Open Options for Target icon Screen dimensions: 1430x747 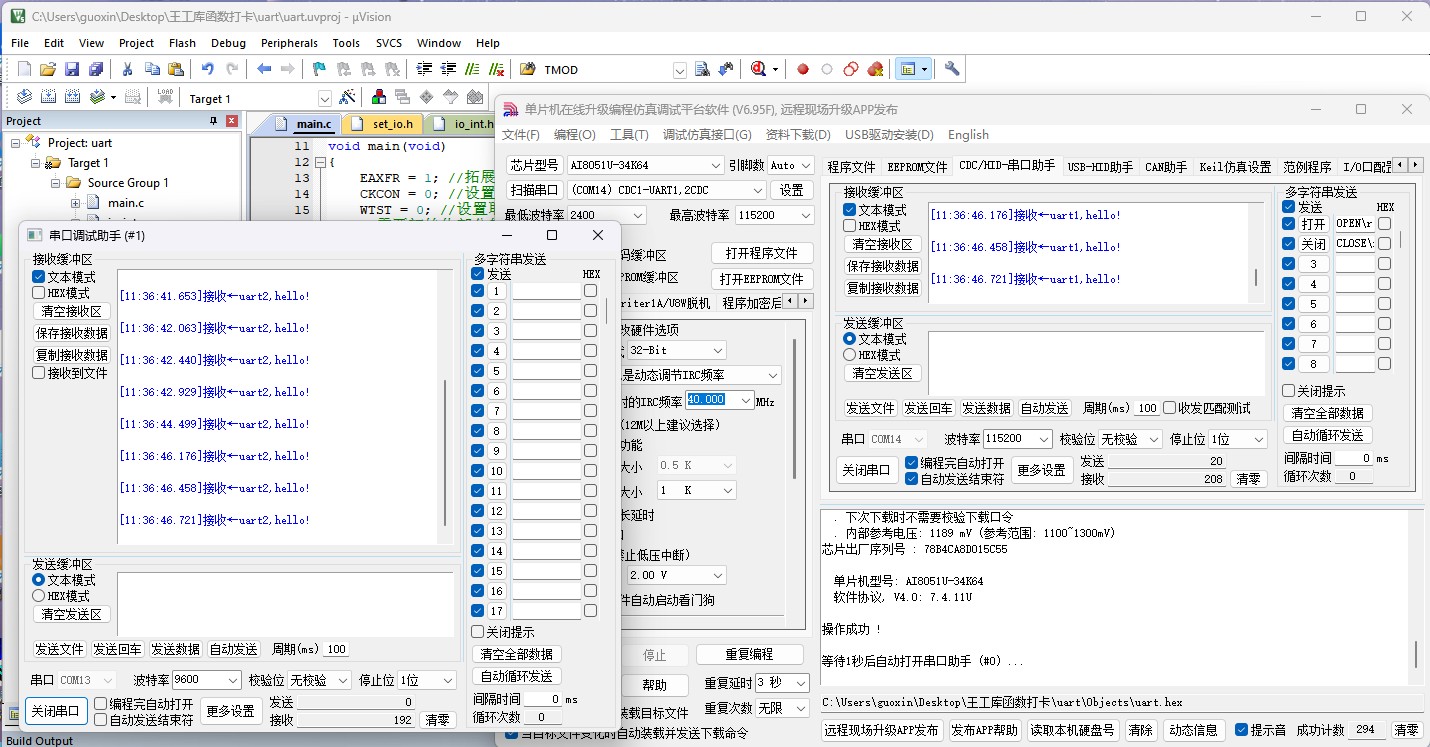[347, 97]
